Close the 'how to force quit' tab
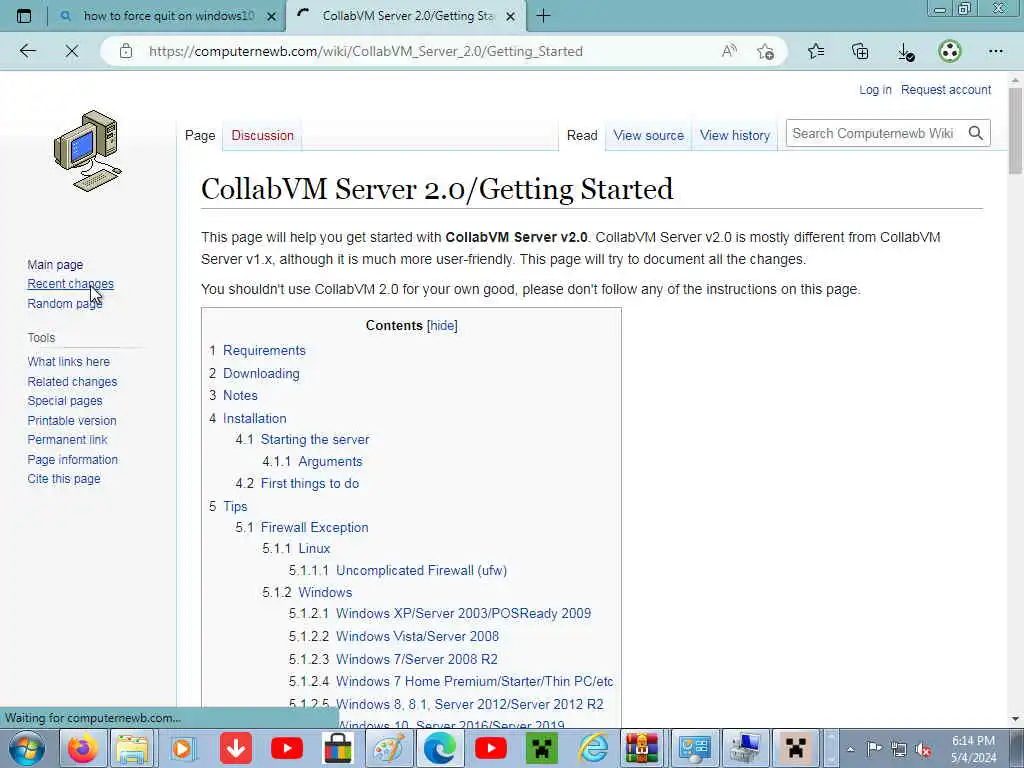1024x768 pixels. coord(272,16)
